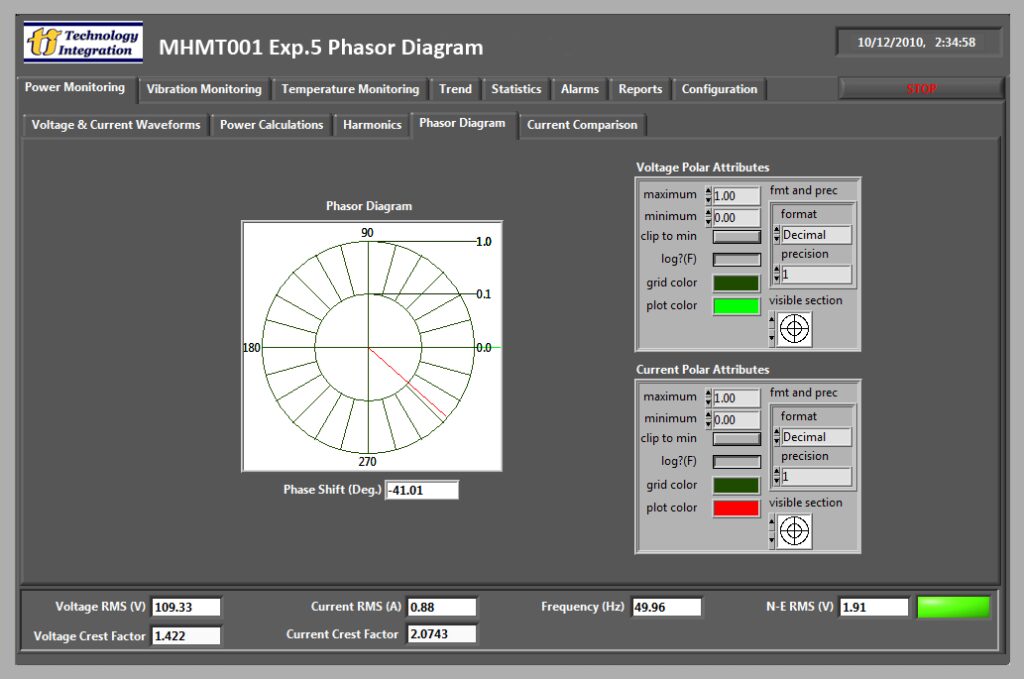This screenshot has height=679, width=1024.
Task: Open the Trend tab
Action: pos(455,89)
